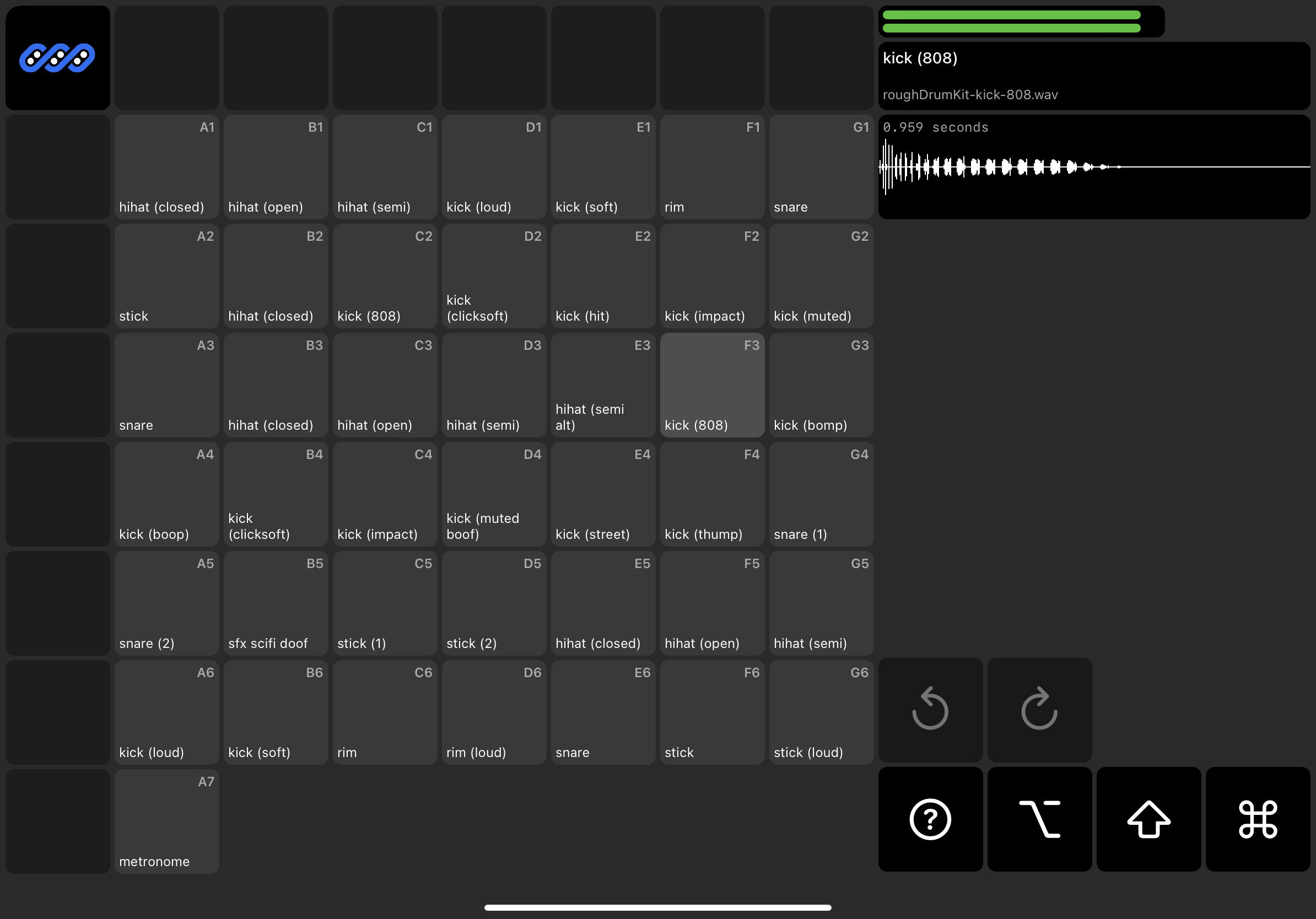
Task: Tap the stick pad A2
Action: coord(166,275)
